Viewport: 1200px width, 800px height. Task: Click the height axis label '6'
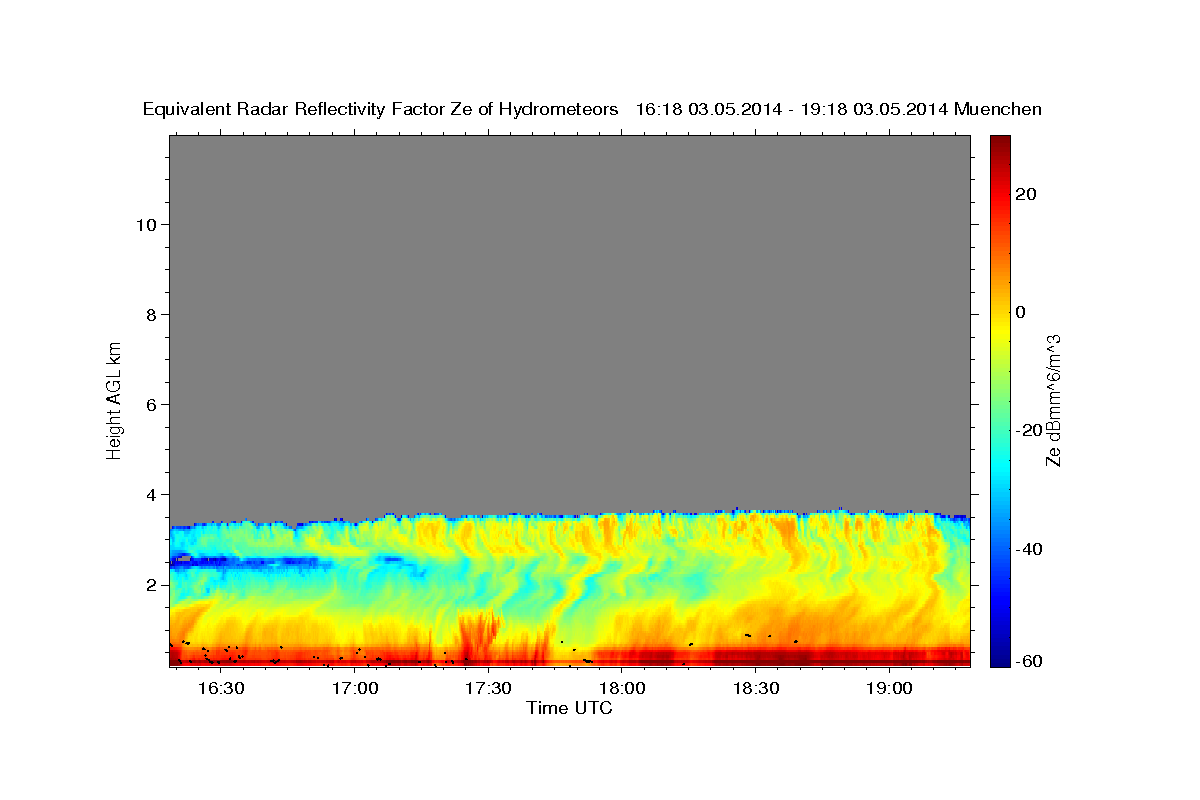pos(150,404)
